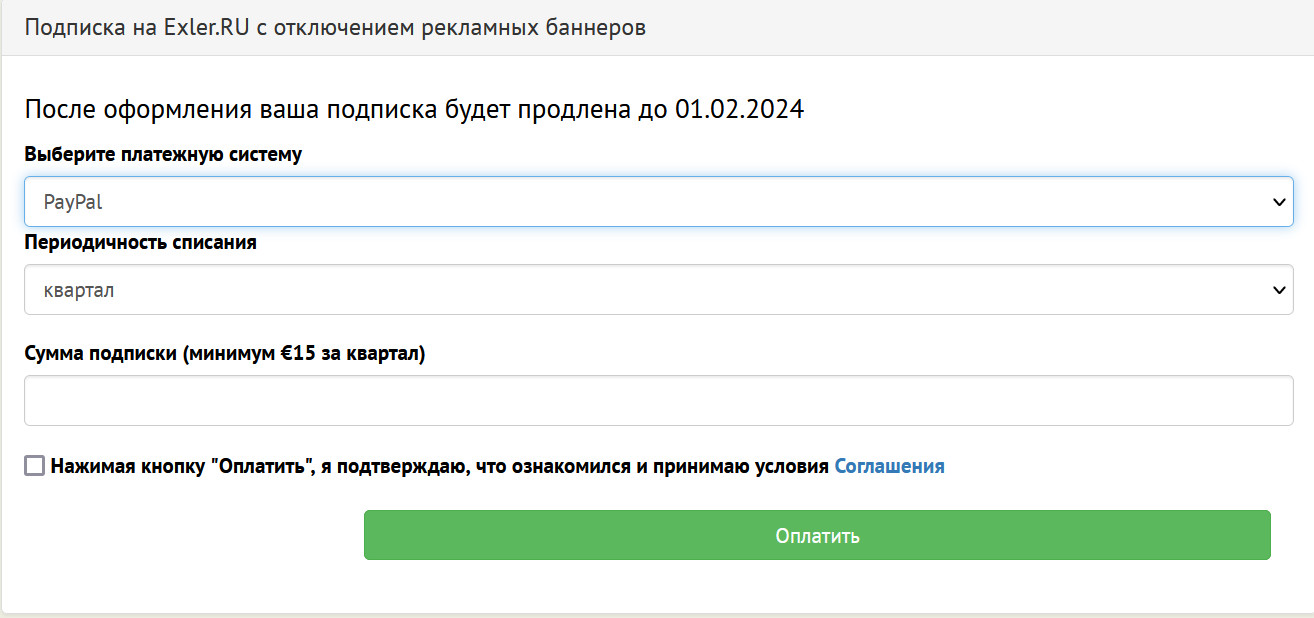
Task: Click the "Сумма подписки" field label
Action: click(x=225, y=354)
